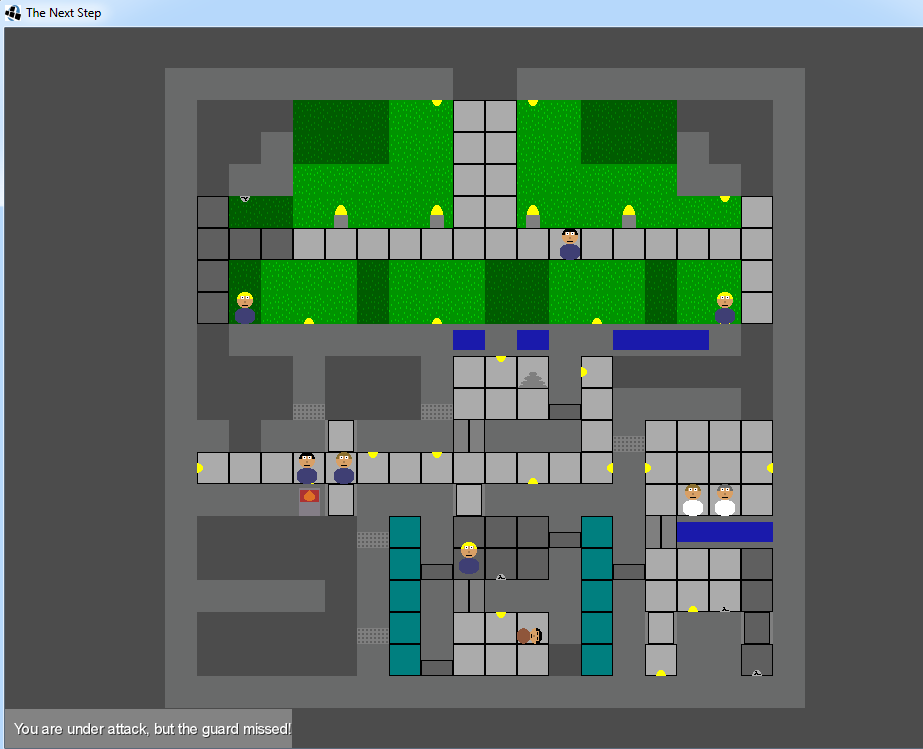The image size is (923, 749).
Task: Click the gray-haired scientist in white coat
Action: click(x=725, y=500)
